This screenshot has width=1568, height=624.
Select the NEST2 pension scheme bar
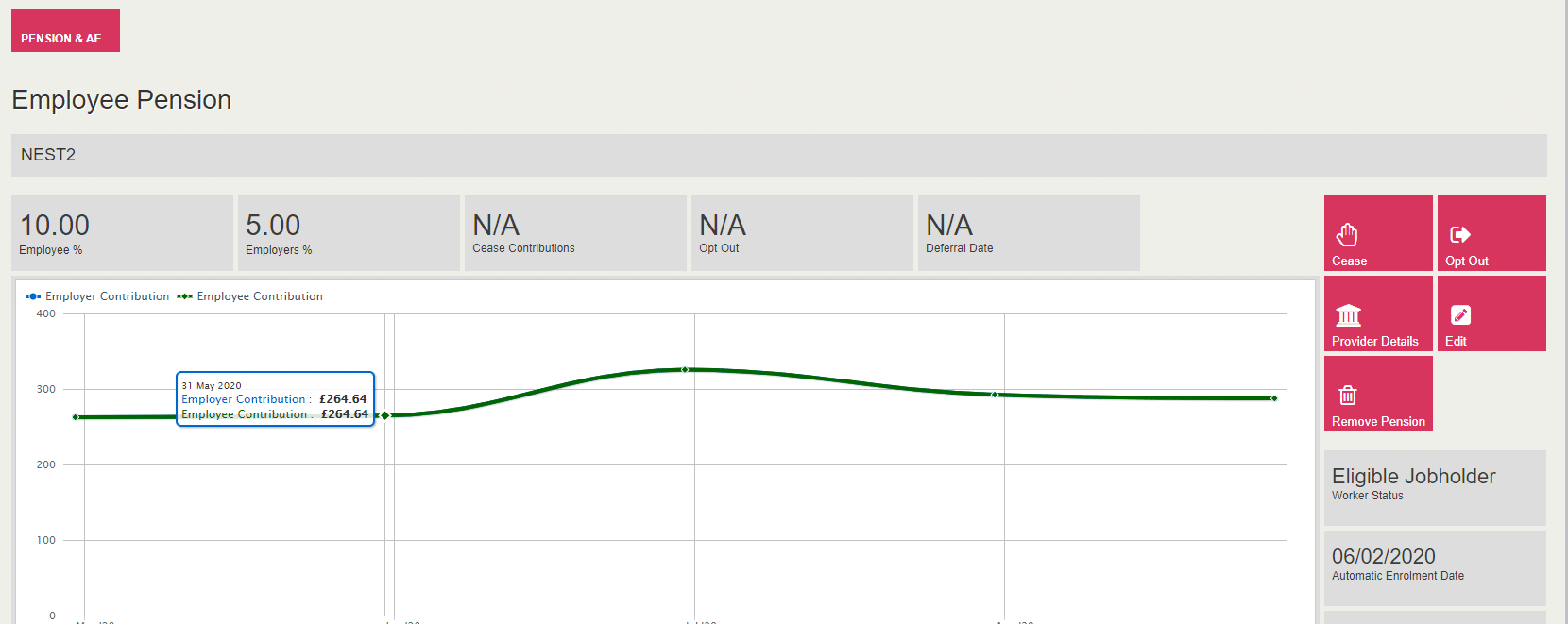click(778, 155)
